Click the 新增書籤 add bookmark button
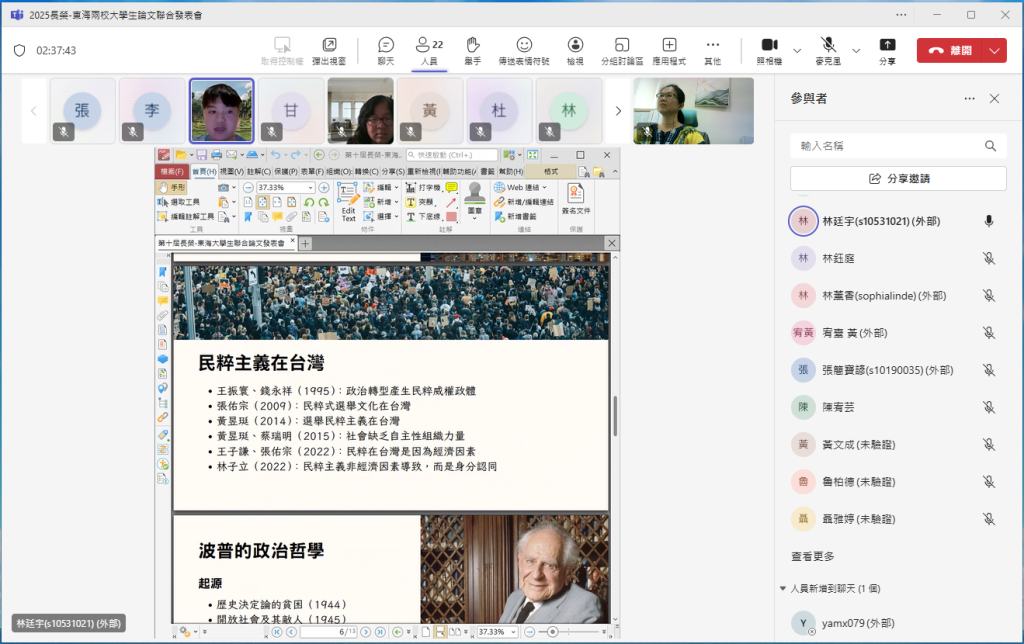Viewport: 1024px width, 644px height. click(515, 217)
